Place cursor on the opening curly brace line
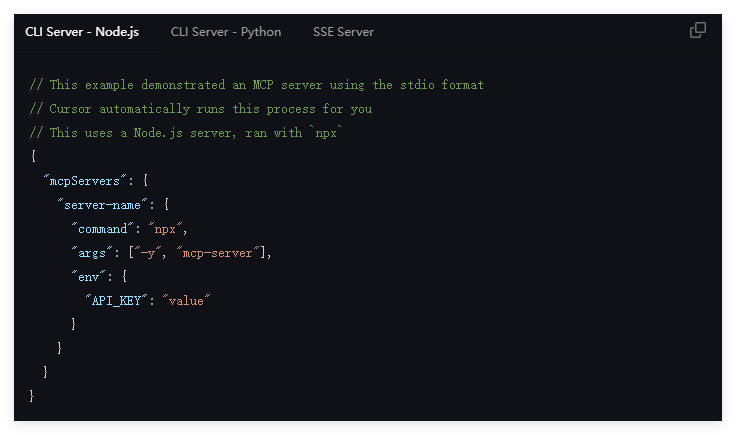This screenshot has width=736, height=435. coord(33,157)
